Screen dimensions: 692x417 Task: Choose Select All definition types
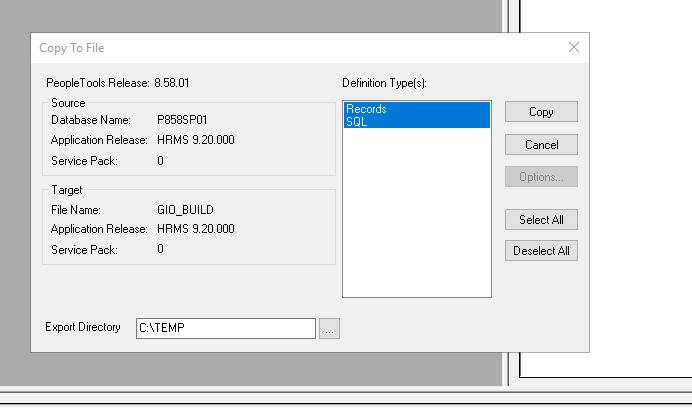(x=541, y=220)
